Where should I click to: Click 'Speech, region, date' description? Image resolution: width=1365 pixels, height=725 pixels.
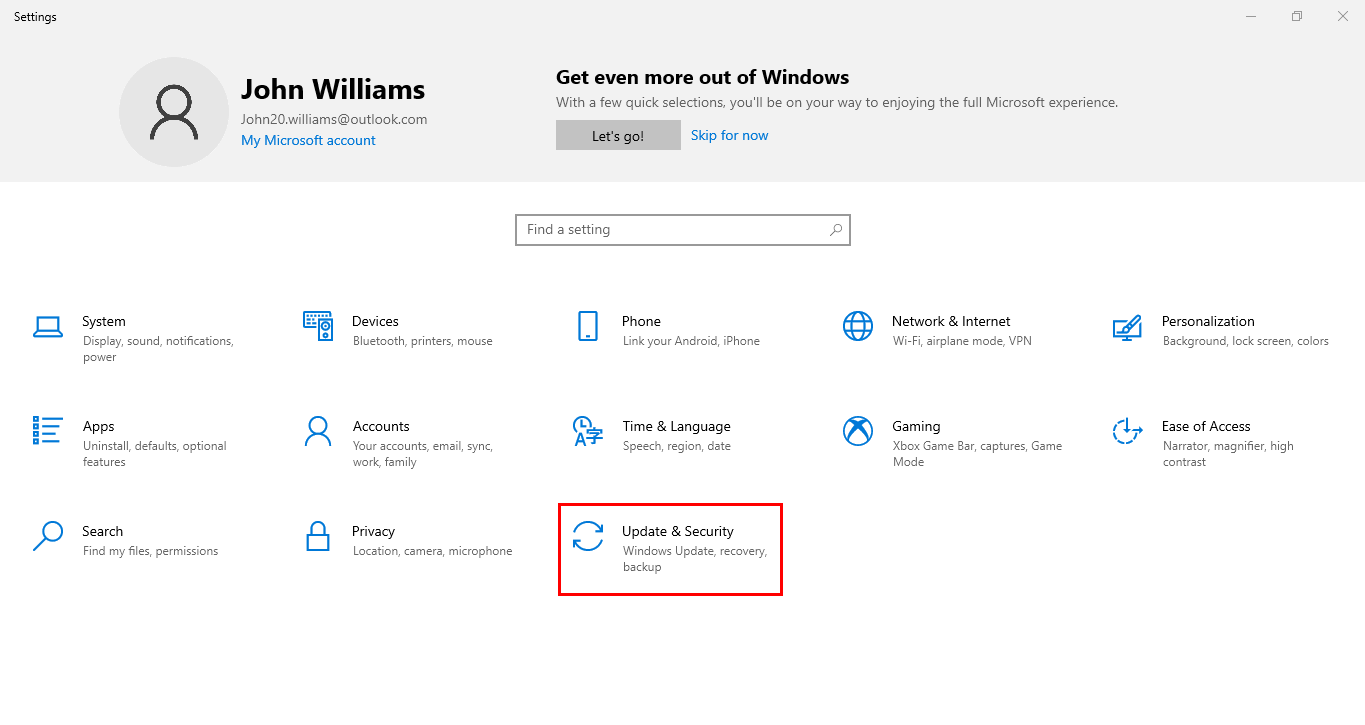click(x=677, y=447)
